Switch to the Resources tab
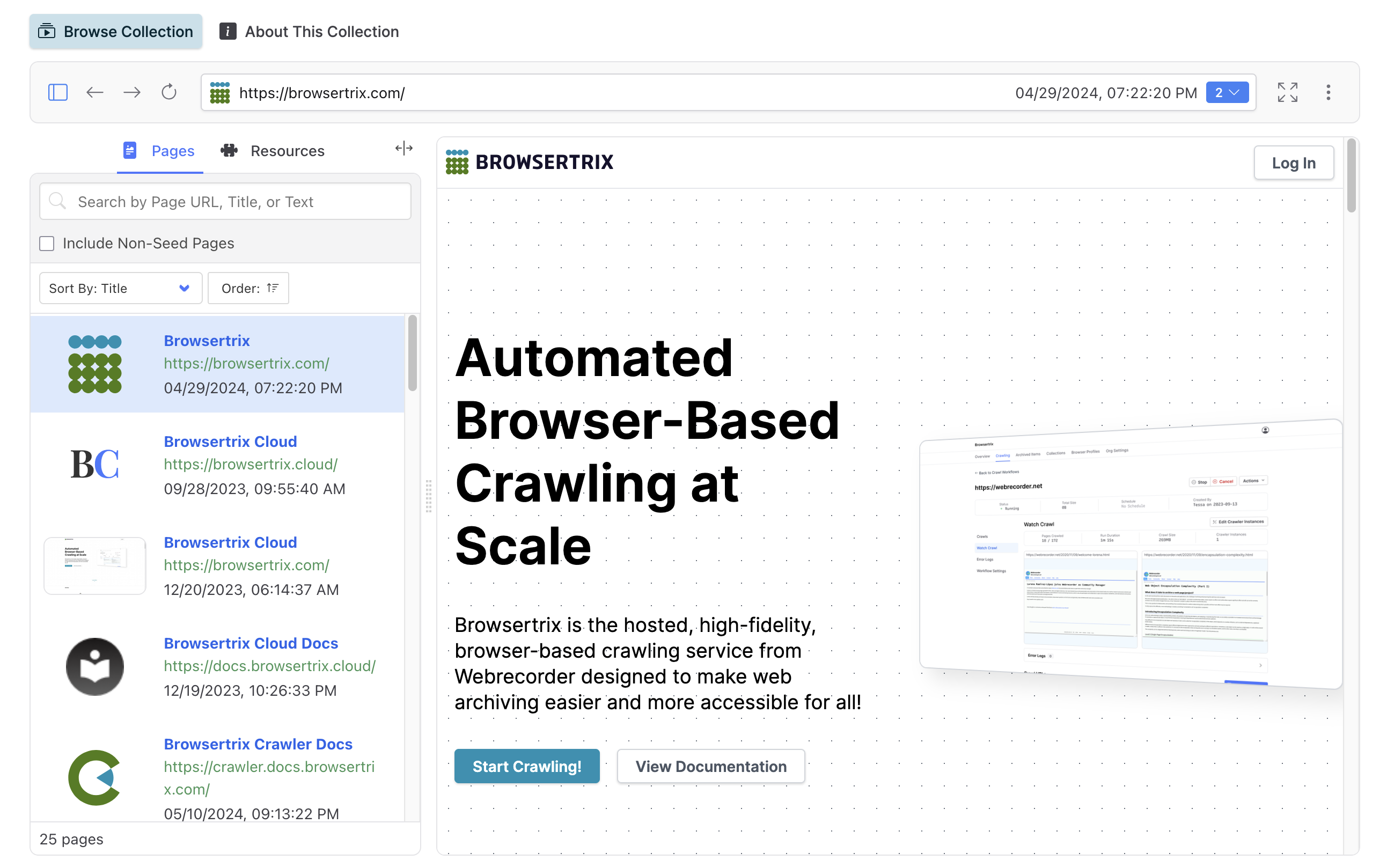 pyautogui.click(x=272, y=150)
